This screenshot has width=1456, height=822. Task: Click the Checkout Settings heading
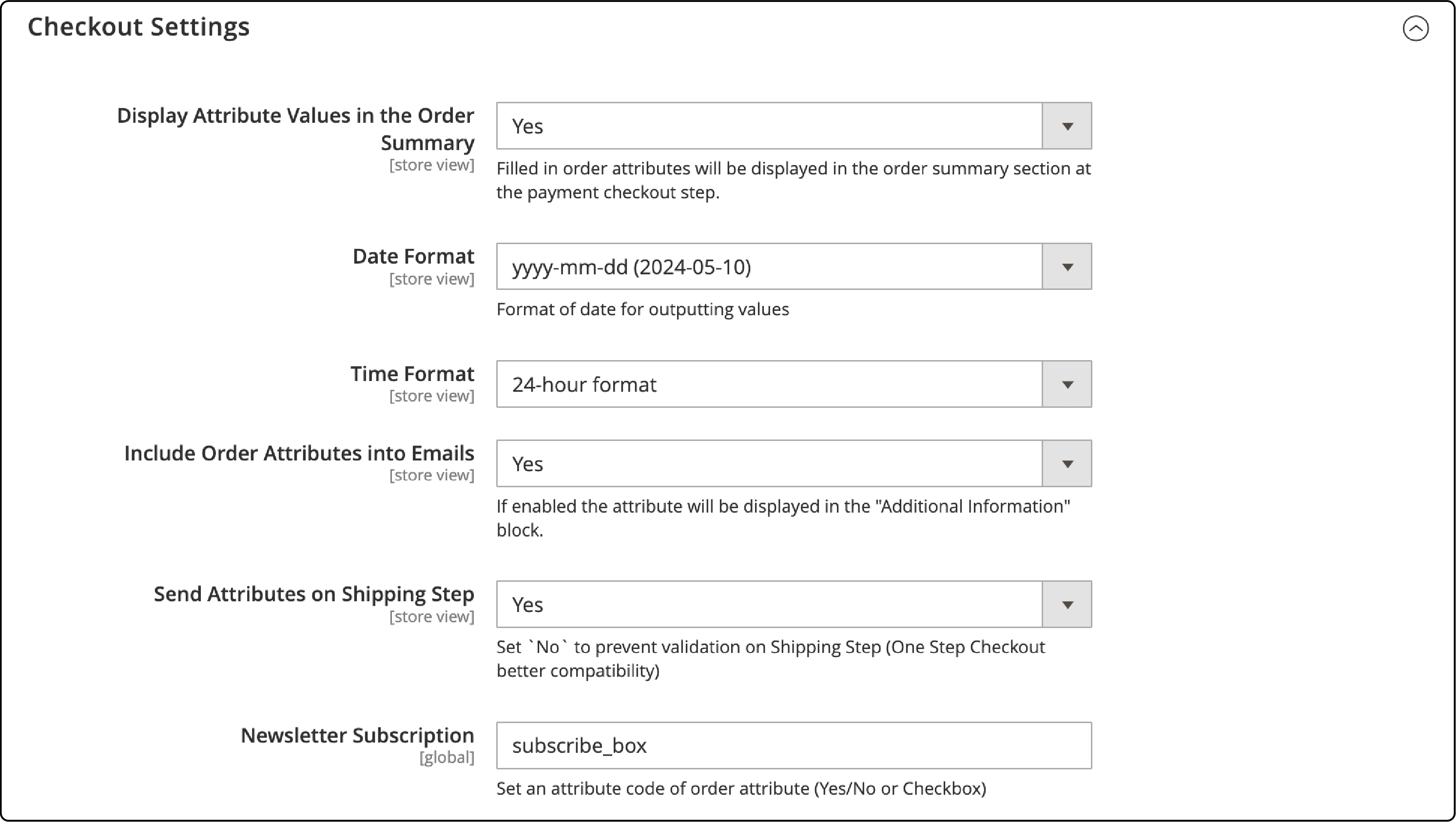pyautogui.click(x=138, y=26)
